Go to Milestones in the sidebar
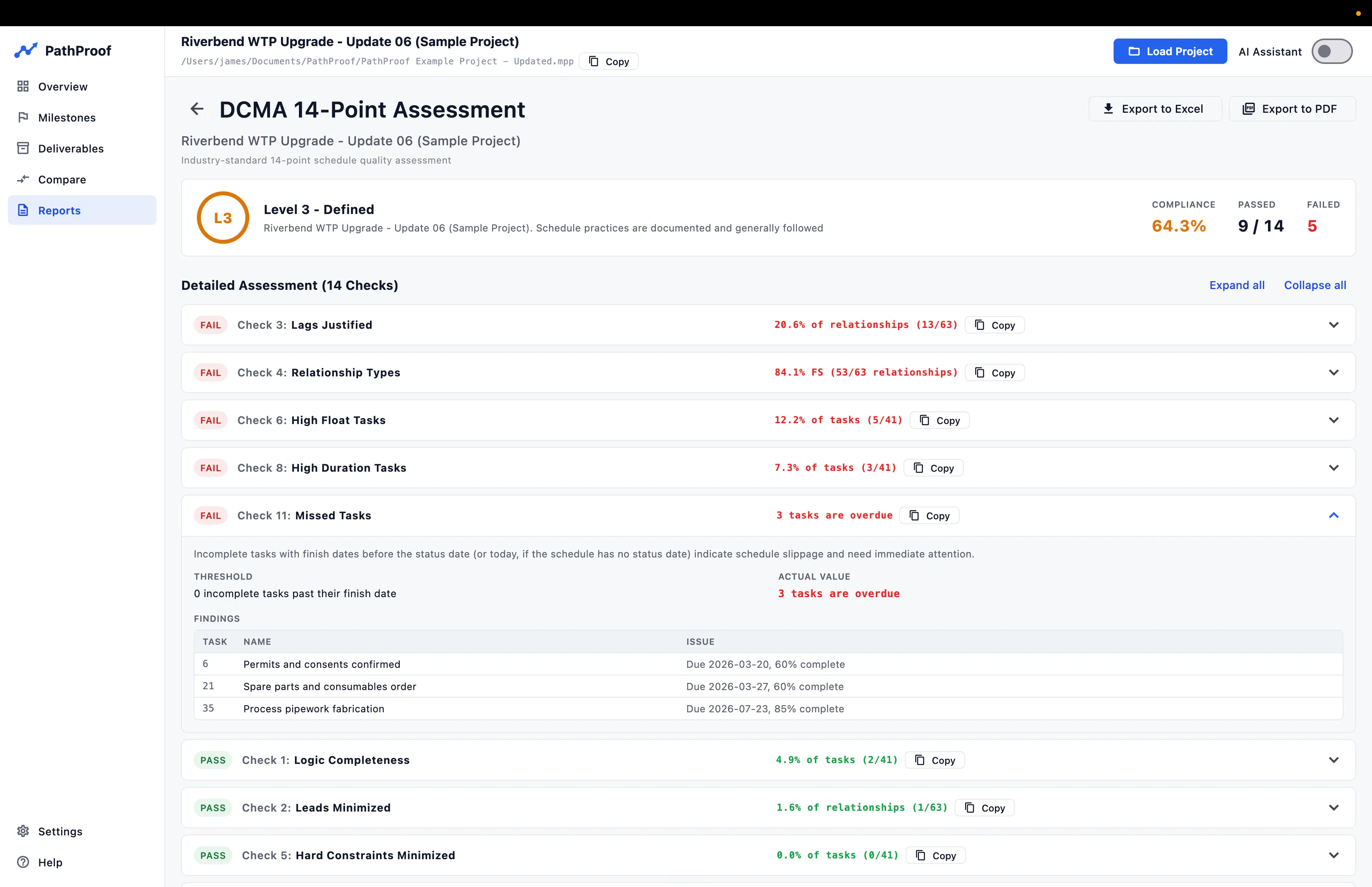1372x887 pixels. [x=82, y=118]
